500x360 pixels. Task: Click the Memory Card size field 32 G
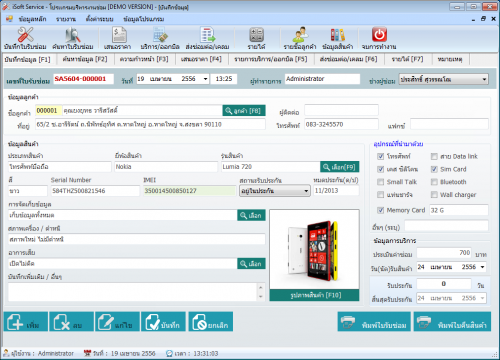[459, 210]
